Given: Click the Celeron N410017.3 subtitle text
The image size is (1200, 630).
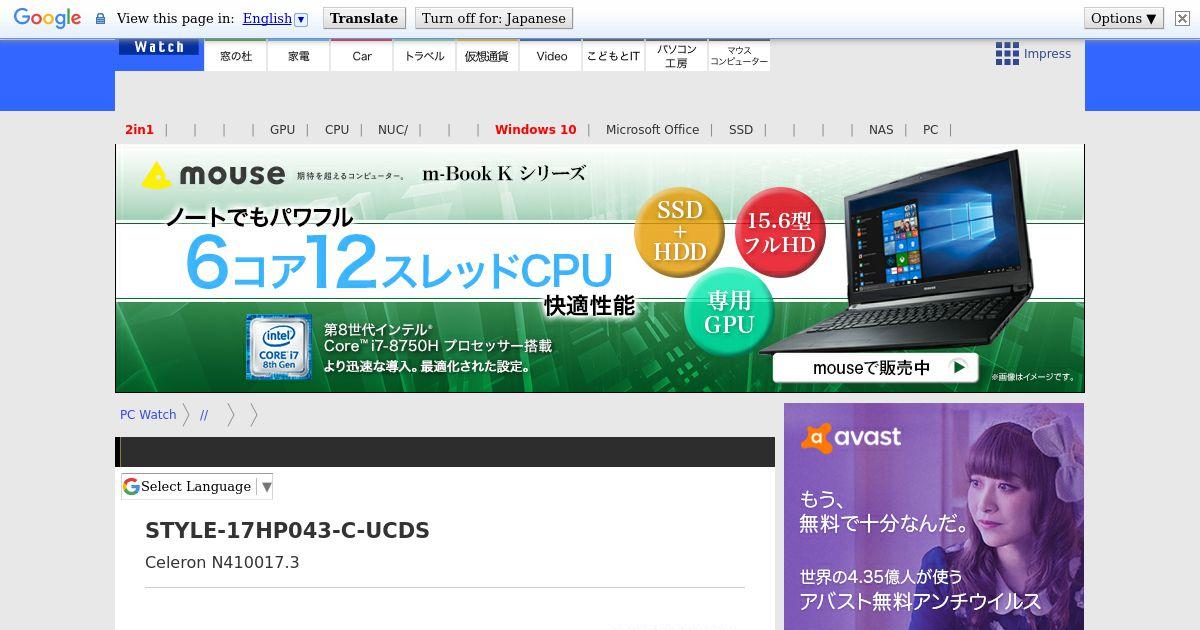Looking at the screenshot, I should click(x=222, y=563).
